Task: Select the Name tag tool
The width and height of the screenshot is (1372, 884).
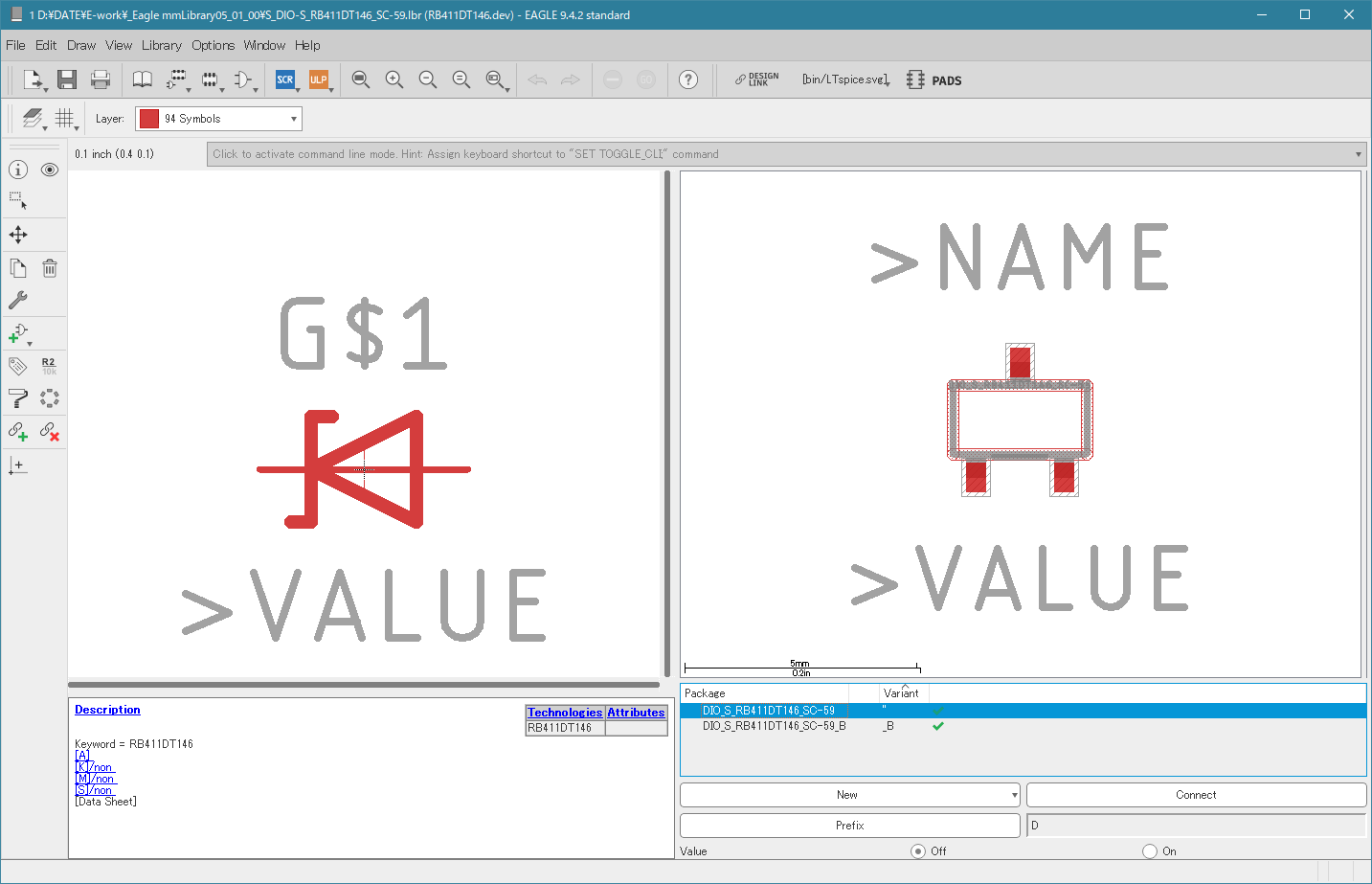Action: [18, 366]
